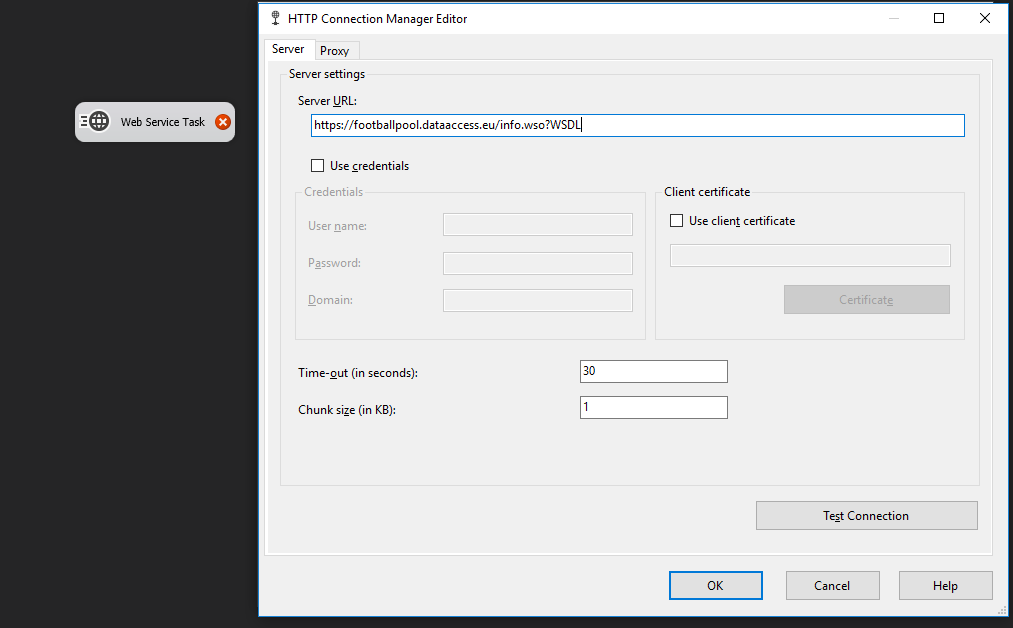Maximize the HTTP Connection Manager Editor window
Screen dimensions: 1013x628
[x=939, y=18]
